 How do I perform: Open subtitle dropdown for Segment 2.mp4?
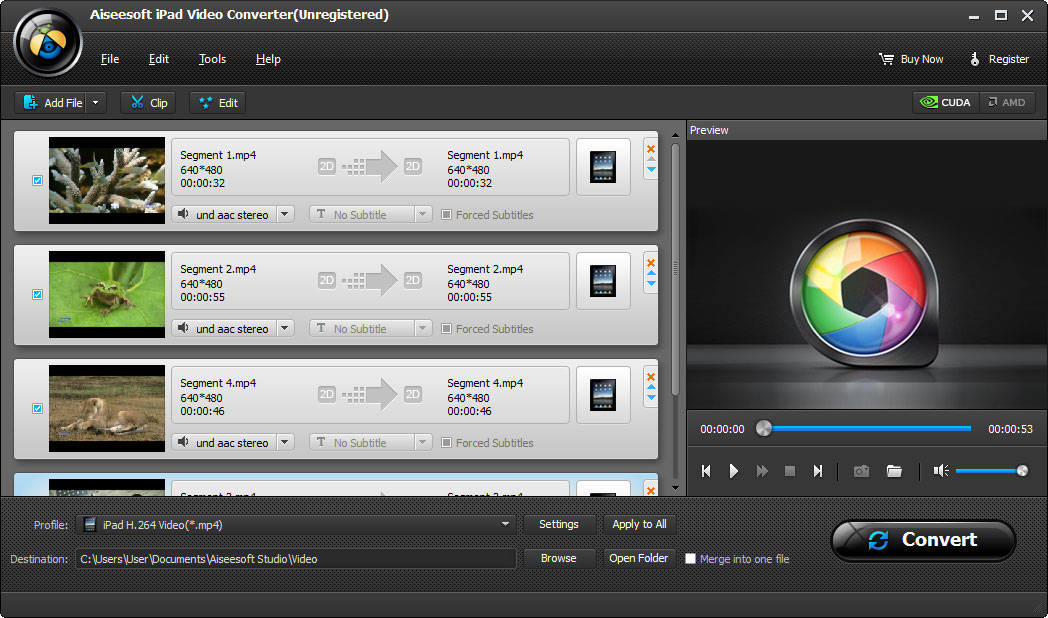point(422,329)
